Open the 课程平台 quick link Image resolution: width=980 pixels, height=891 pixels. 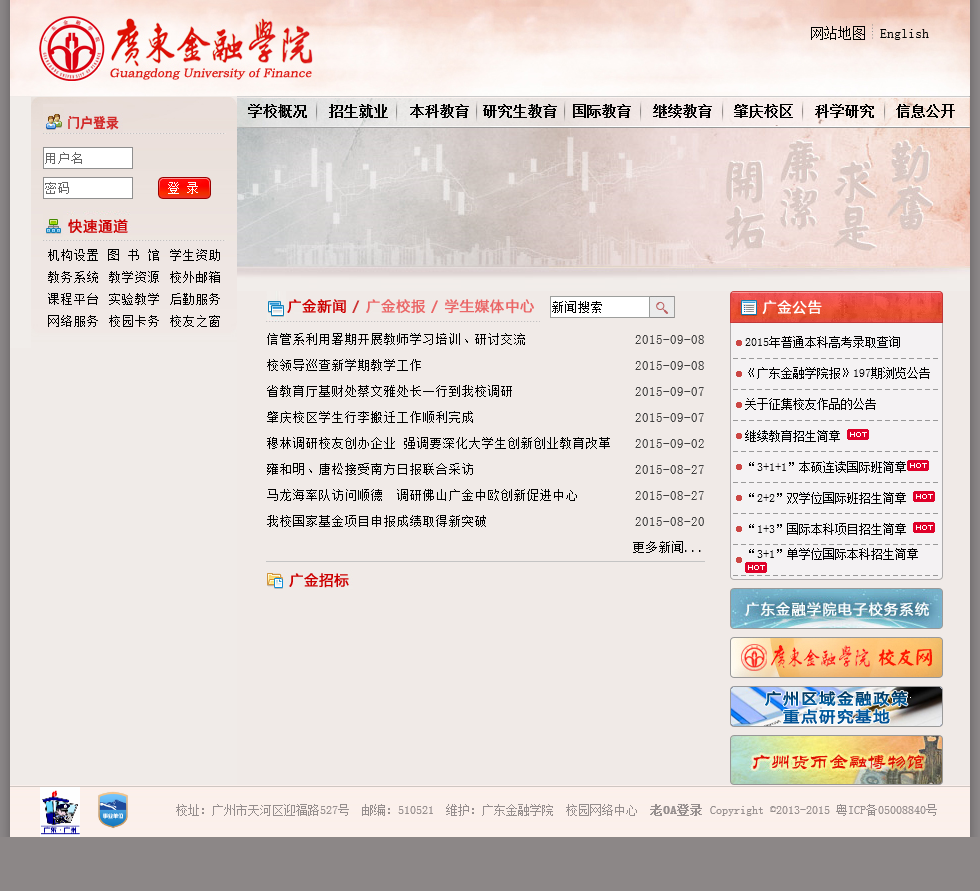coord(73,299)
